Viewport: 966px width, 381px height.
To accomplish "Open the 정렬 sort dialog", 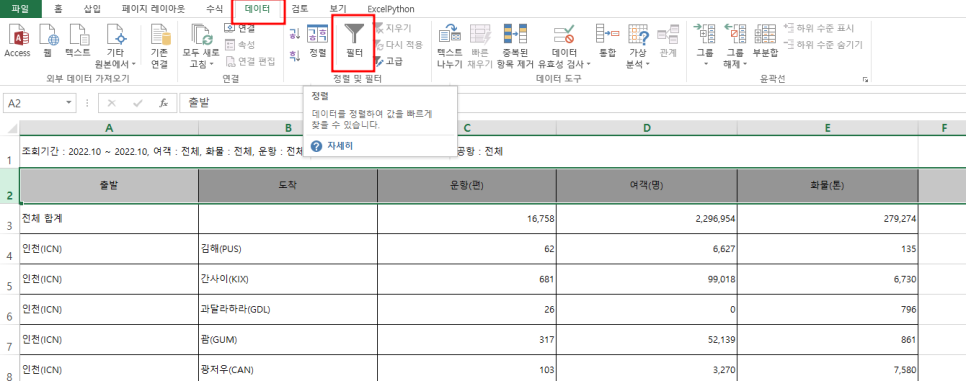I will (x=317, y=42).
